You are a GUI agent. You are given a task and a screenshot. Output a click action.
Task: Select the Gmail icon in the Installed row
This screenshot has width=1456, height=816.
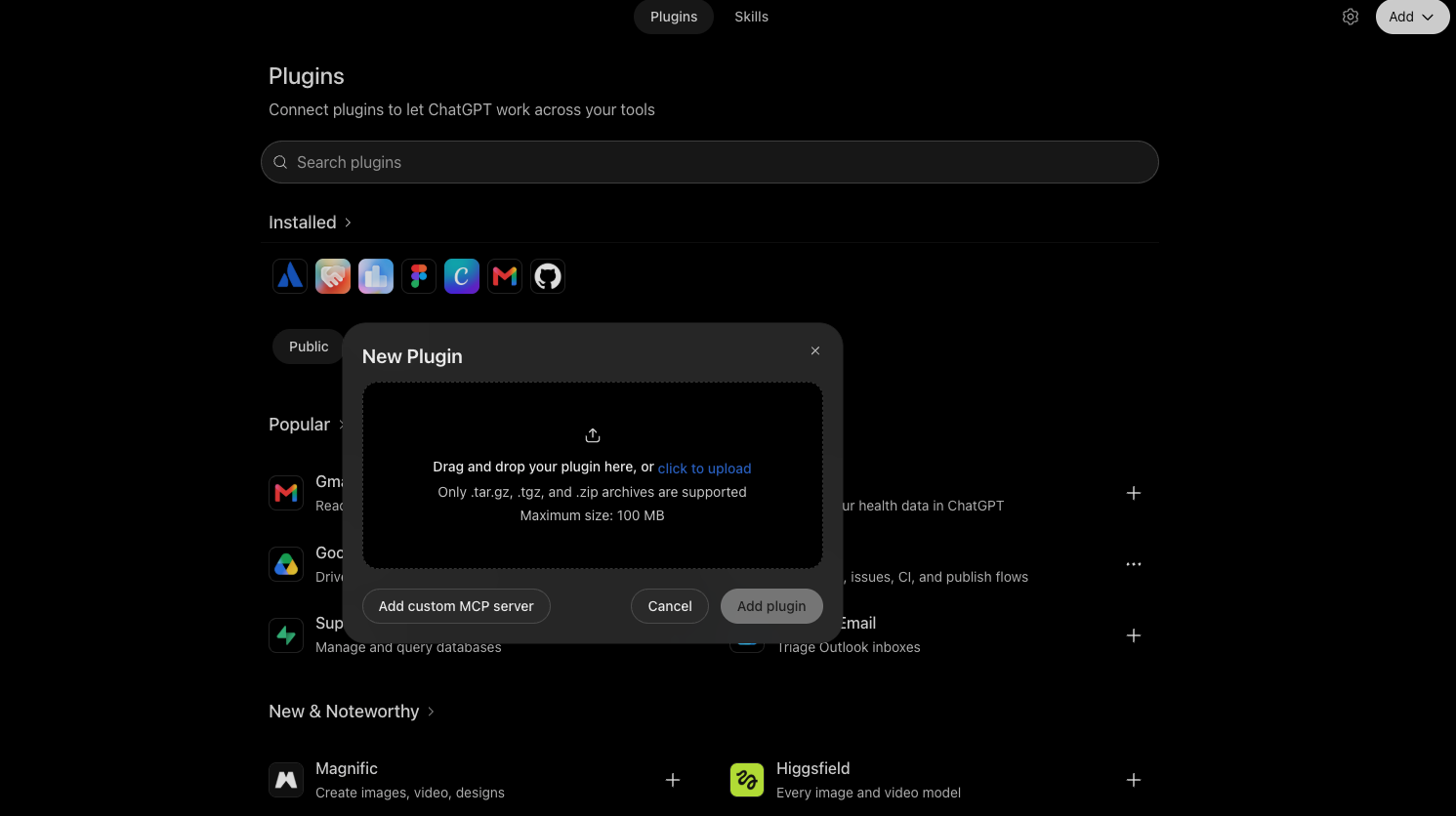tap(505, 276)
